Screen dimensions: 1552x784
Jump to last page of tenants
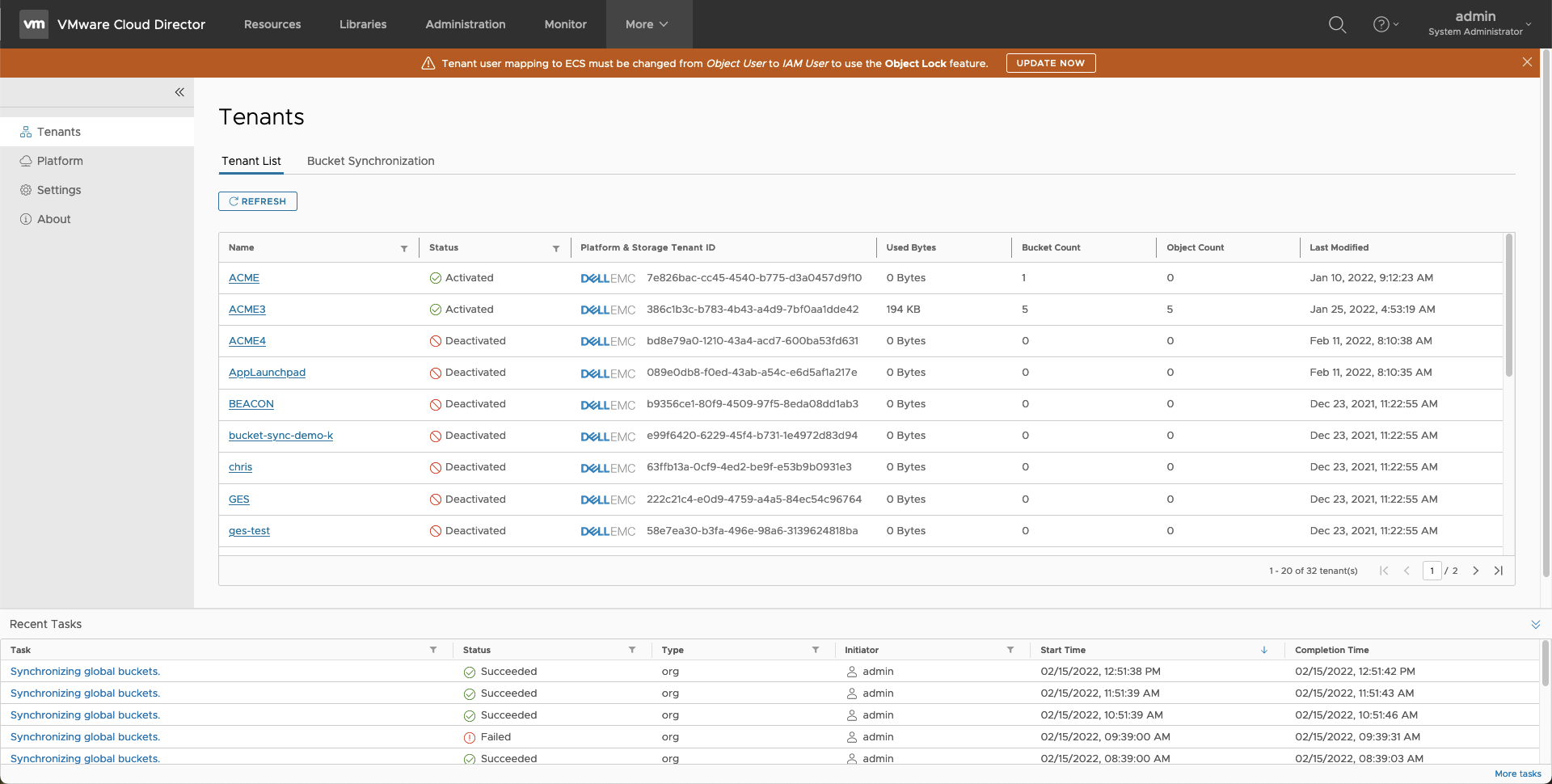coord(1498,571)
